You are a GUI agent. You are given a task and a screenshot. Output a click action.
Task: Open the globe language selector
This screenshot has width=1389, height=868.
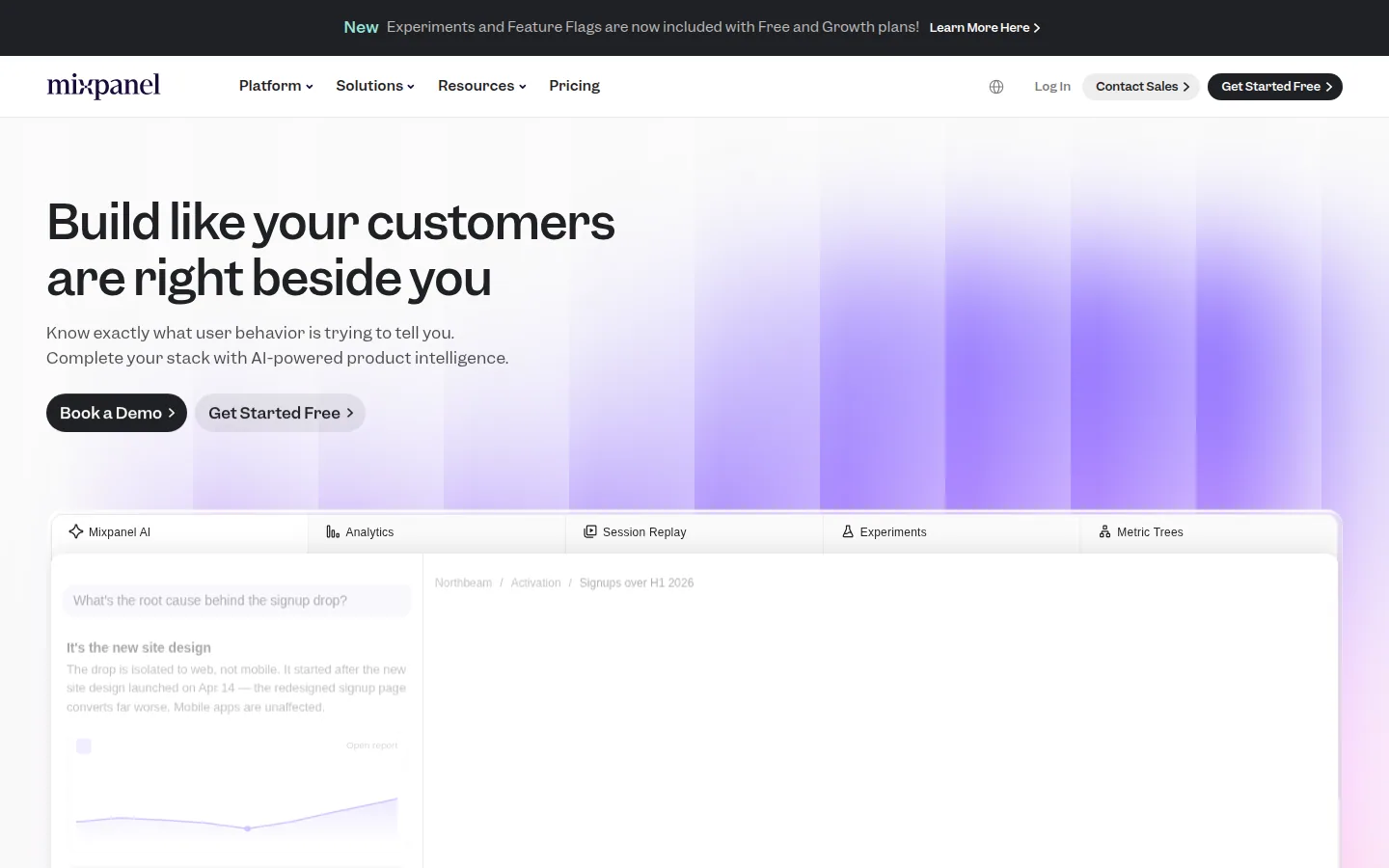[x=996, y=87]
